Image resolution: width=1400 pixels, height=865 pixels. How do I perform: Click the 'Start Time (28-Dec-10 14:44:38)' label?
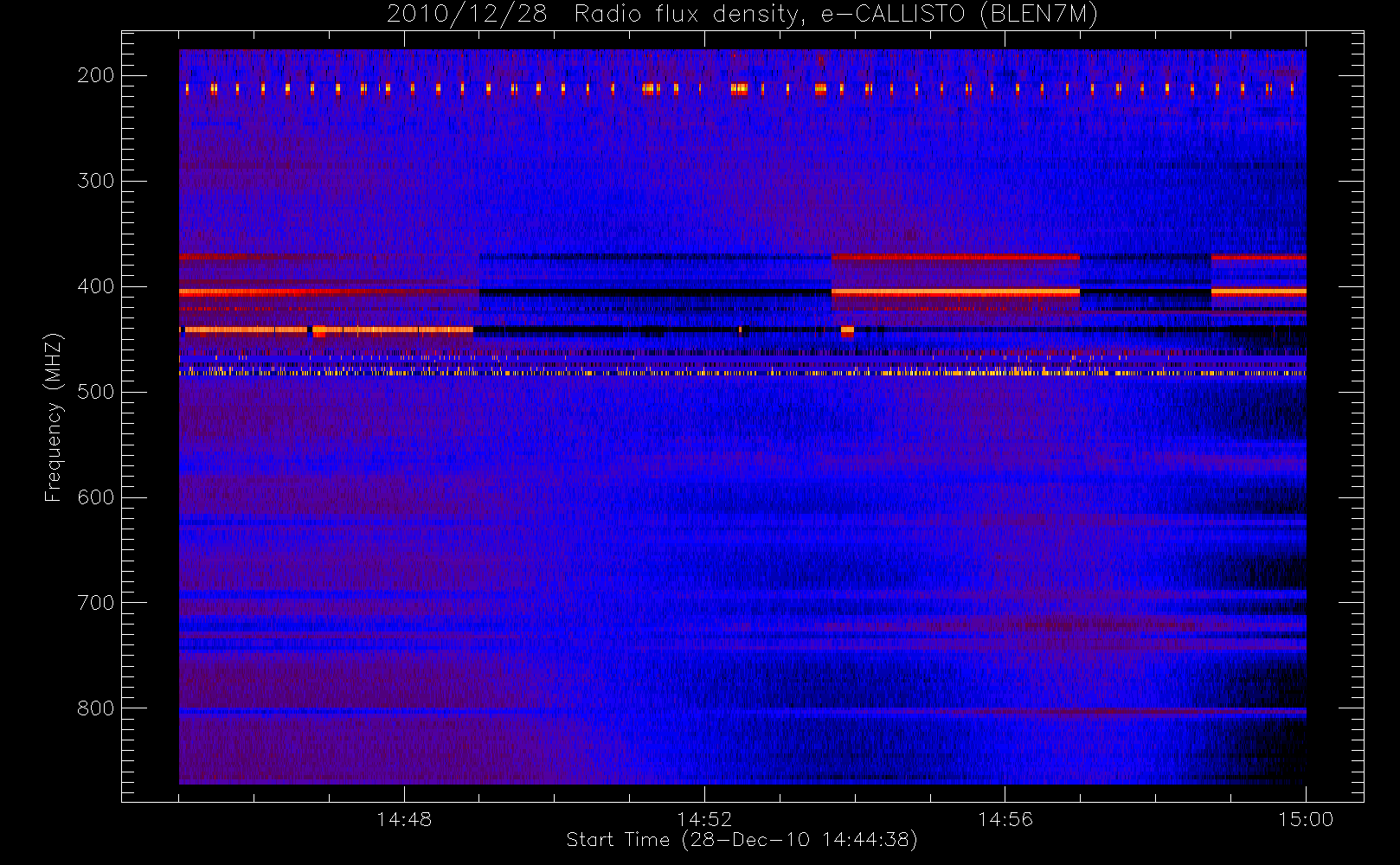pos(742,840)
